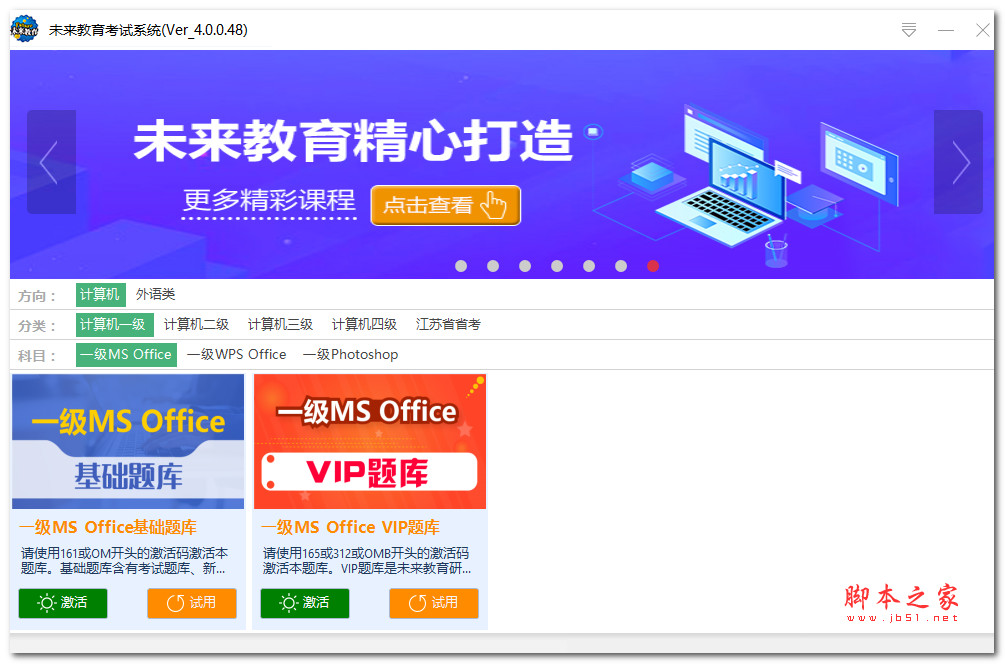The width and height of the screenshot is (1005, 664).
Task: Jump to the sixth banner dot
Action: point(621,266)
